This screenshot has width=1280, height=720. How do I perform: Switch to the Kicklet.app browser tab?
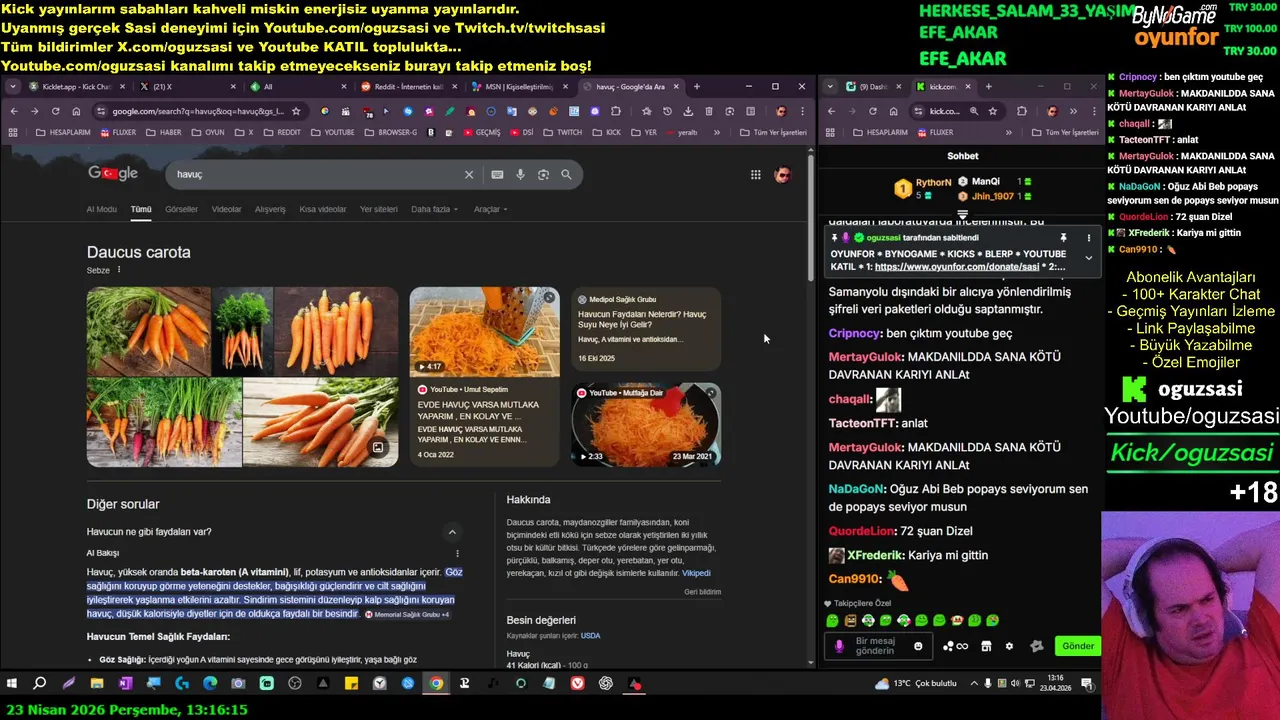coord(76,87)
